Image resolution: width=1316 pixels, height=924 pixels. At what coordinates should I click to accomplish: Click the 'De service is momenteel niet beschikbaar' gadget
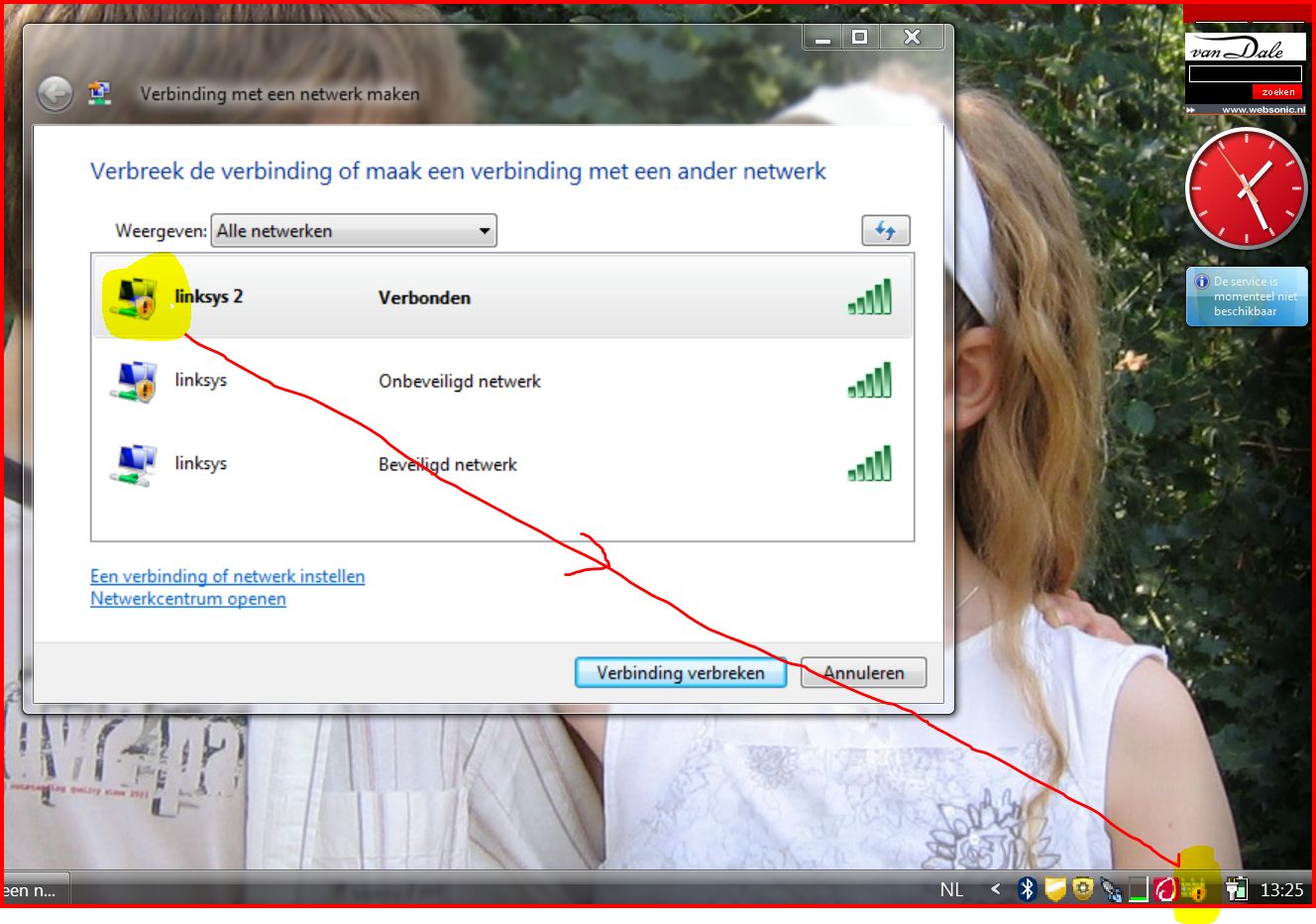click(1247, 296)
